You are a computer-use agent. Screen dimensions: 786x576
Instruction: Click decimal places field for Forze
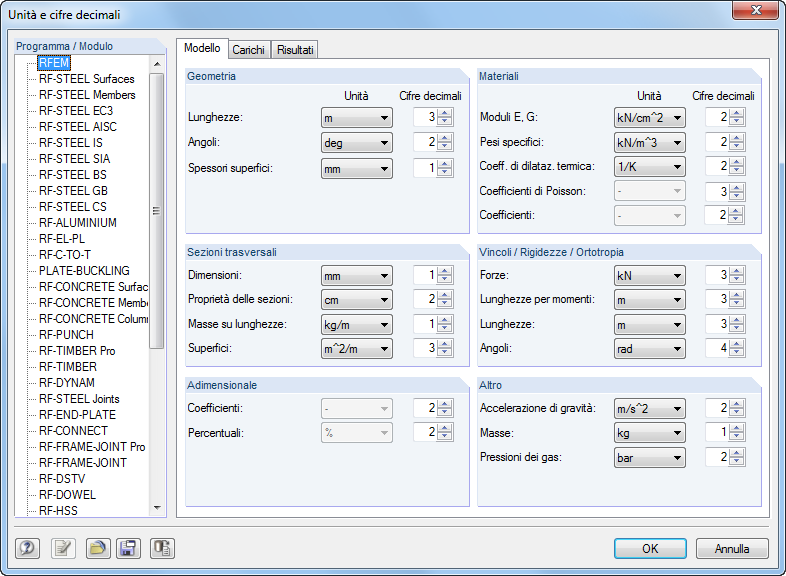pyautogui.click(x=717, y=275)
